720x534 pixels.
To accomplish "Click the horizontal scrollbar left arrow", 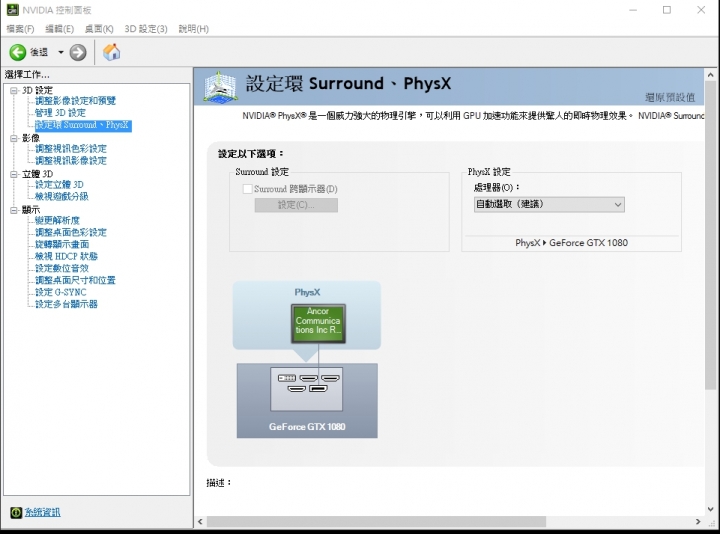I will point(200,522).
